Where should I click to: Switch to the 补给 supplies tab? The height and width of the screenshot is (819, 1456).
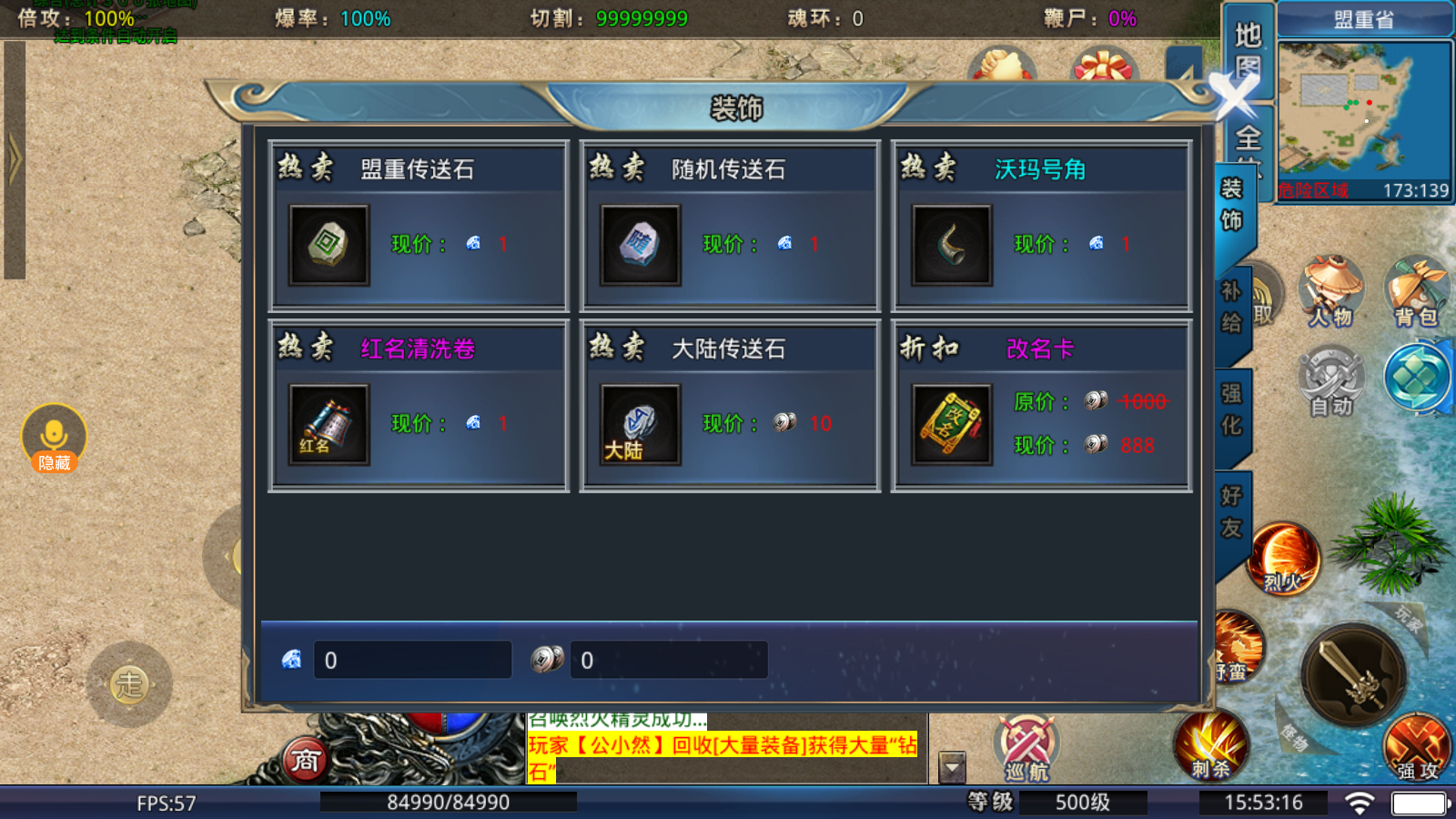(x=1231, y=308)
